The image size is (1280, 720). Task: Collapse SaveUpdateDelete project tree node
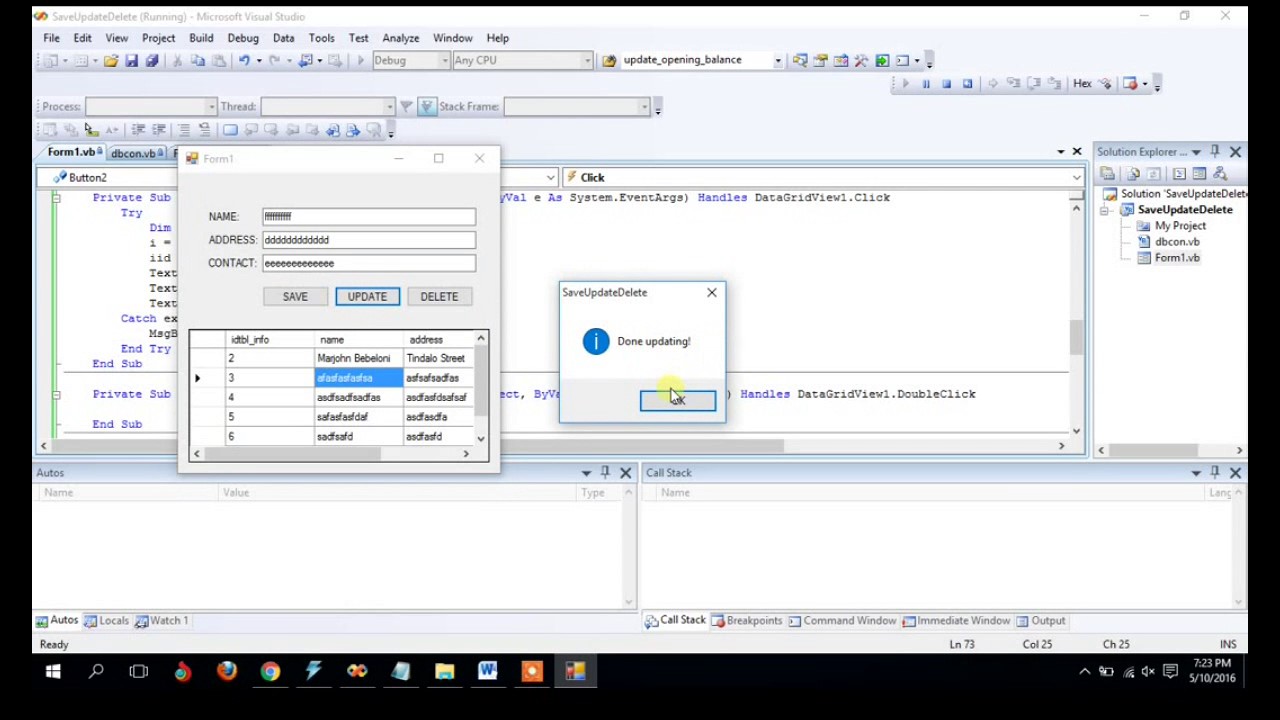coord(1106,210)
